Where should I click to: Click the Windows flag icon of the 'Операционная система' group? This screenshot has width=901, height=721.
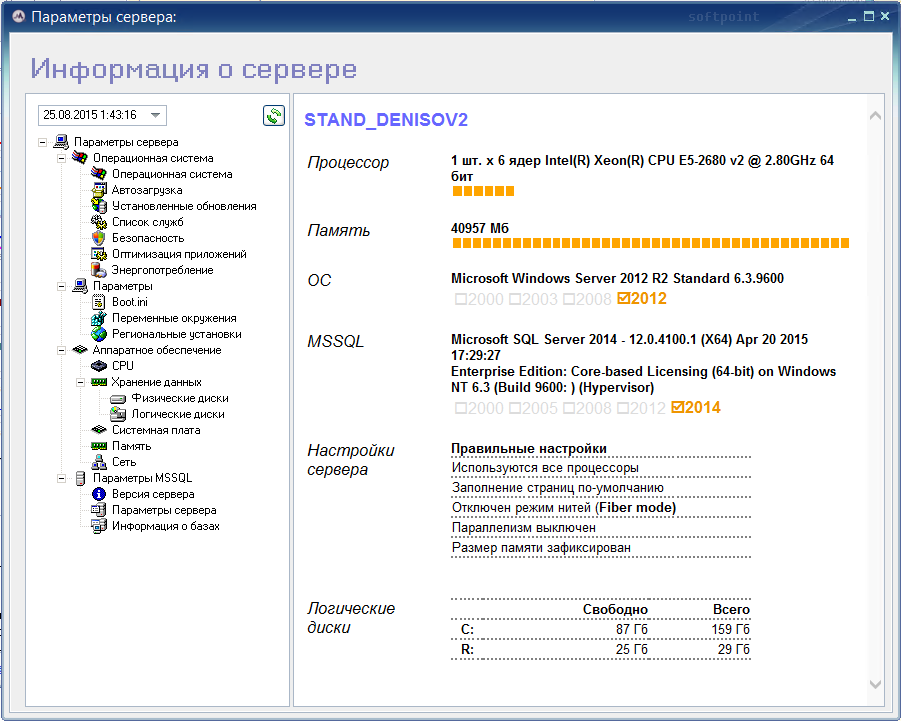pyautogui.click(x=80, y=157)
